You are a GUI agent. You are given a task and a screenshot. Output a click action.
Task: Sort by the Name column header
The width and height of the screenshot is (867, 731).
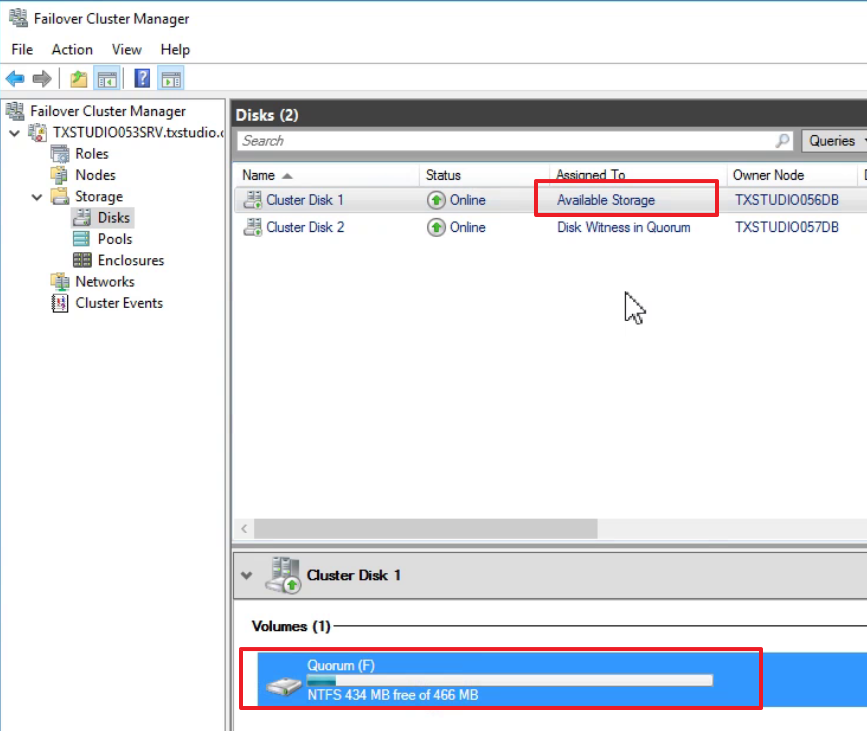tap(326, 175)
